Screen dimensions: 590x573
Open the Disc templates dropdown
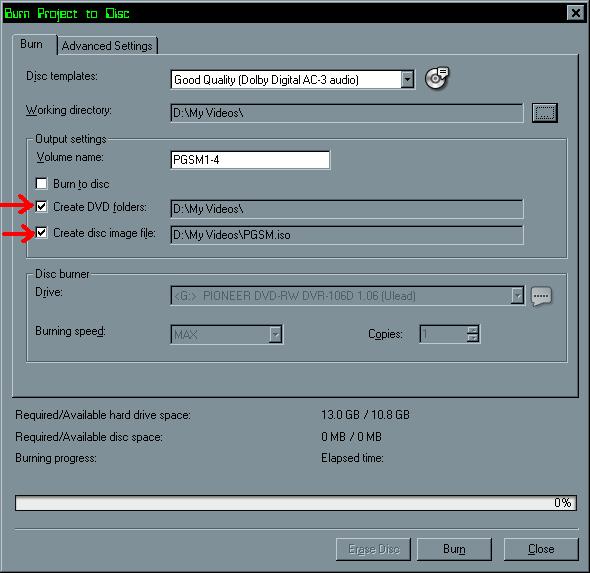click(407, 79)
